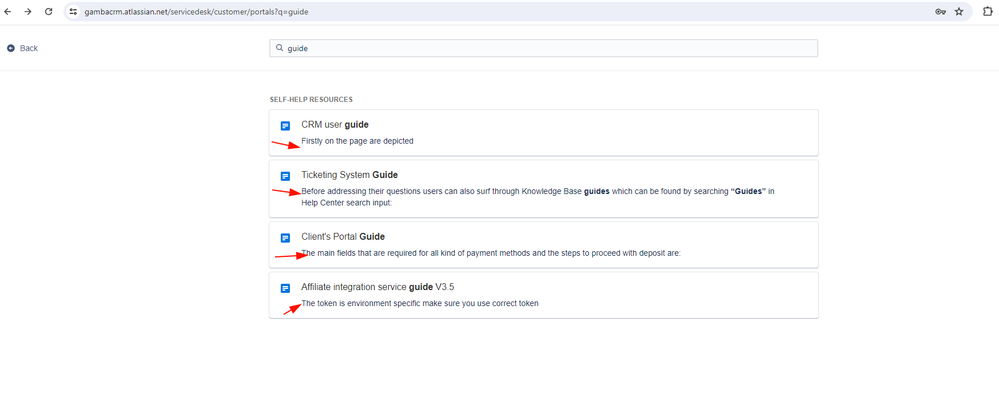
Task: Open the Ticketing System Guide article
Action: pos(350,175)
